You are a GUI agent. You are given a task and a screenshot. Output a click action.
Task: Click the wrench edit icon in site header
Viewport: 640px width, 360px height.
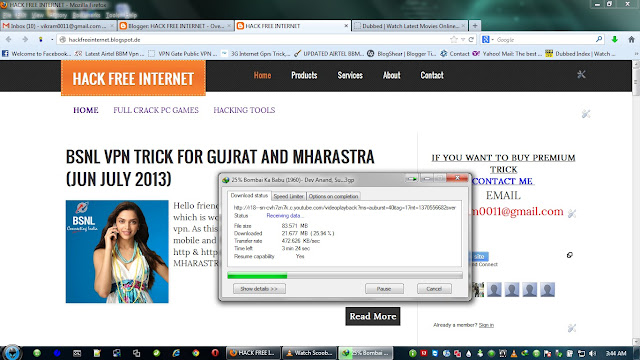pyautogui.click(x=581, y=74)
